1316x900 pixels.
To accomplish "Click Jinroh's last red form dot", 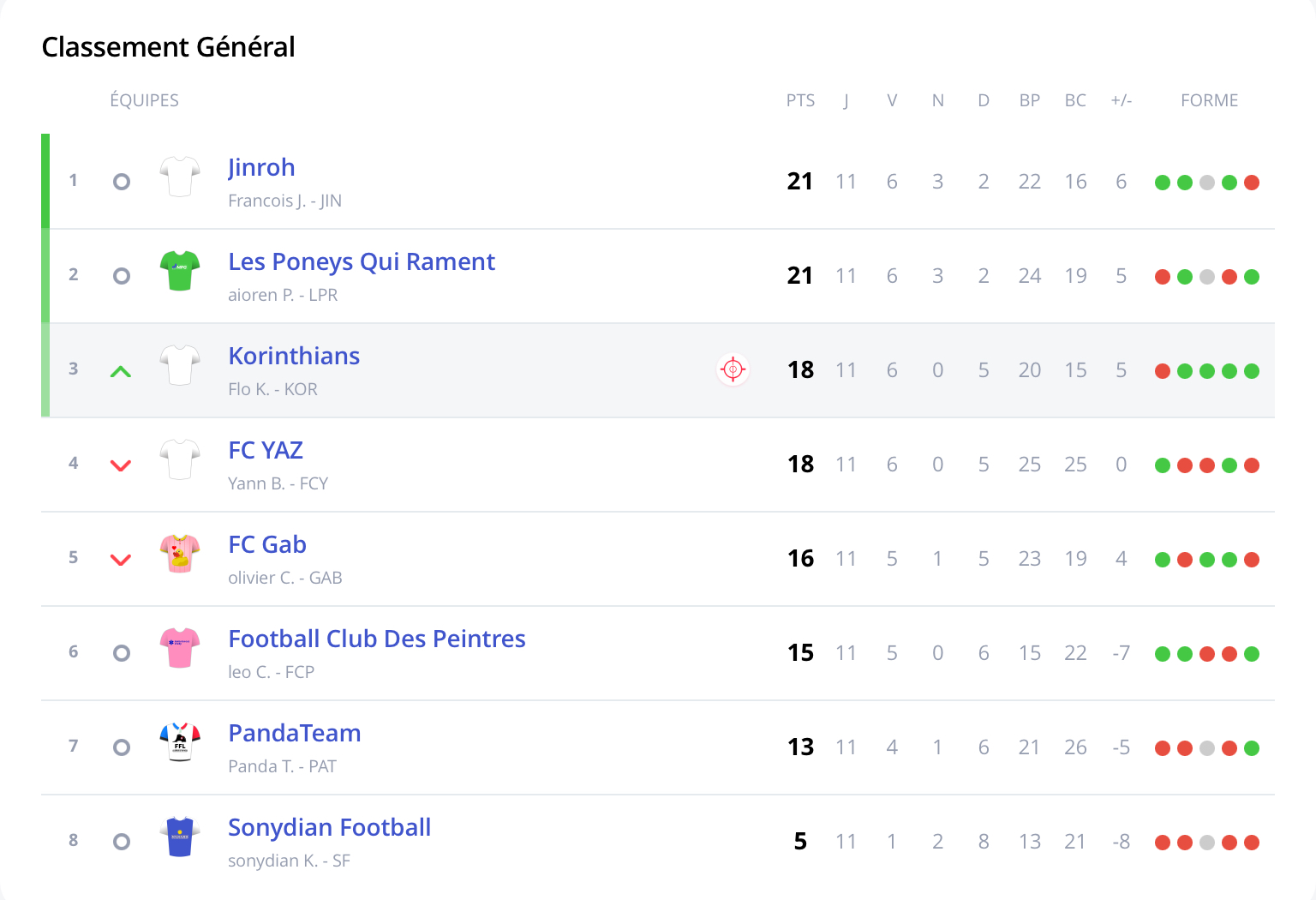I will (1252, 183).
